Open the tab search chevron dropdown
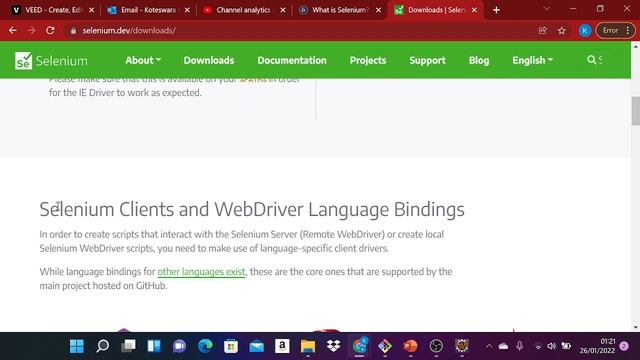640x360 pixels. click(547, 9)
